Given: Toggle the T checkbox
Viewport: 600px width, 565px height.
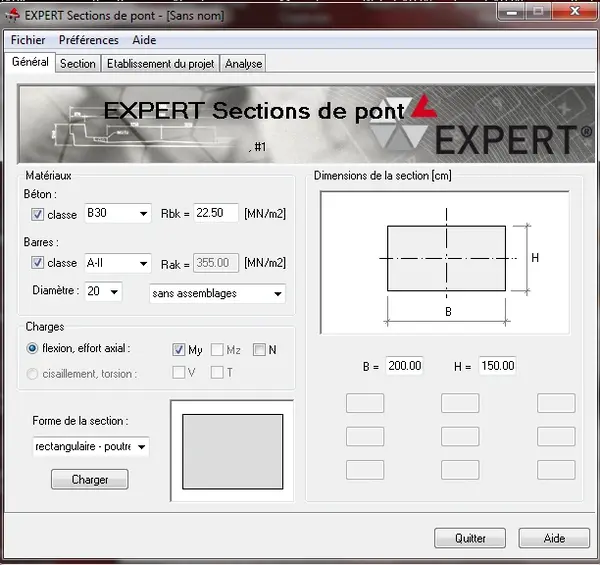Looking at the screenshot, I should click(217, 372).
